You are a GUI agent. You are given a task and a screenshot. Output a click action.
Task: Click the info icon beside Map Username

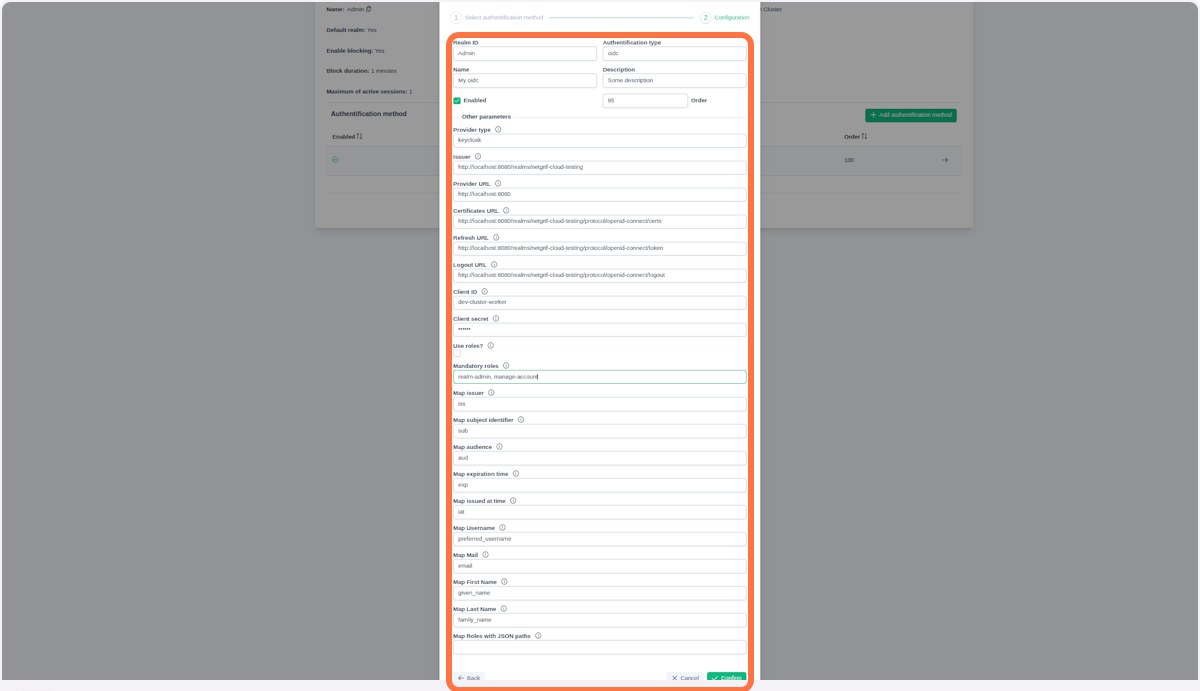[502, 528]
